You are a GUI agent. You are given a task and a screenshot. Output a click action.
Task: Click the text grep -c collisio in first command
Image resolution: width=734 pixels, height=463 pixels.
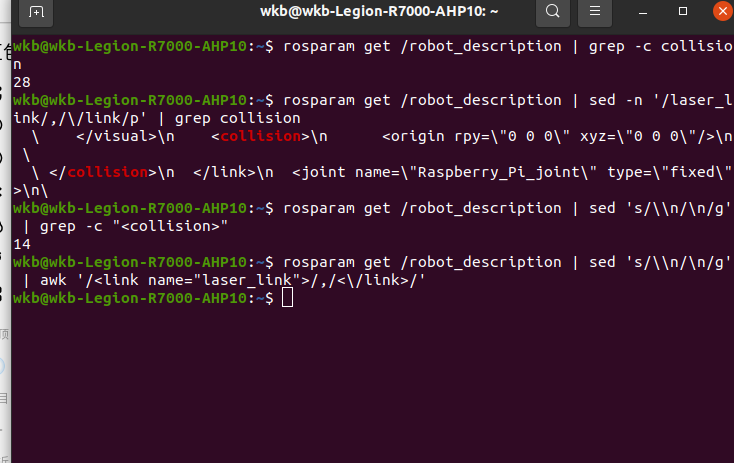pyautogui.click(x=661, y=46)
